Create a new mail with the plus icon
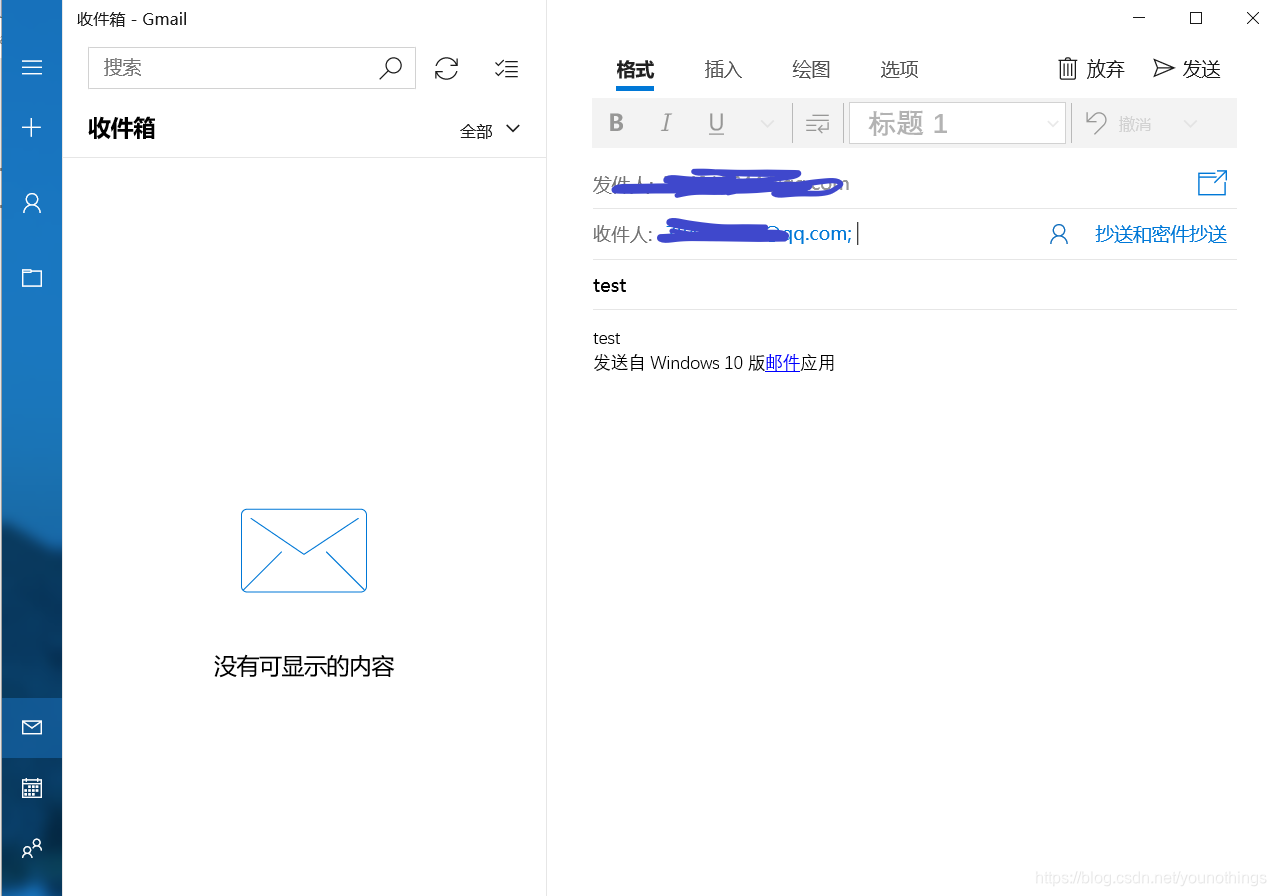The height and width of the screenshot is (896, 1276). click(31, 127)
